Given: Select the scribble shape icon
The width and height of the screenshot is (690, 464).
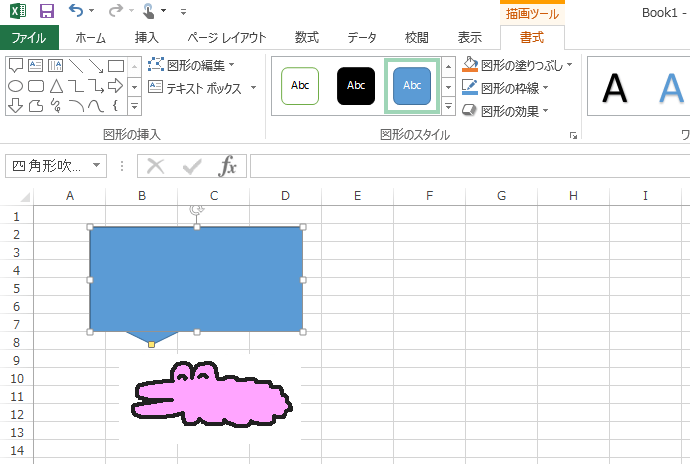Looking at the screenshot, I should (x=55, y=106).
